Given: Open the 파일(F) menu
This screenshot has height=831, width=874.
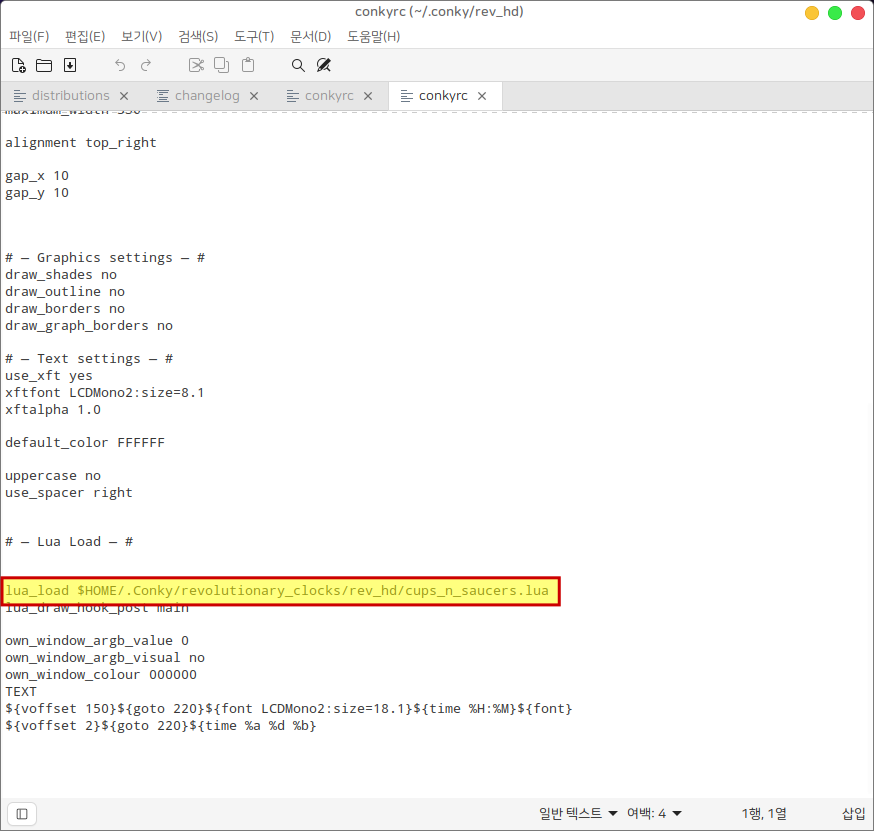Looking at the screenshot, I should (29, 36).
